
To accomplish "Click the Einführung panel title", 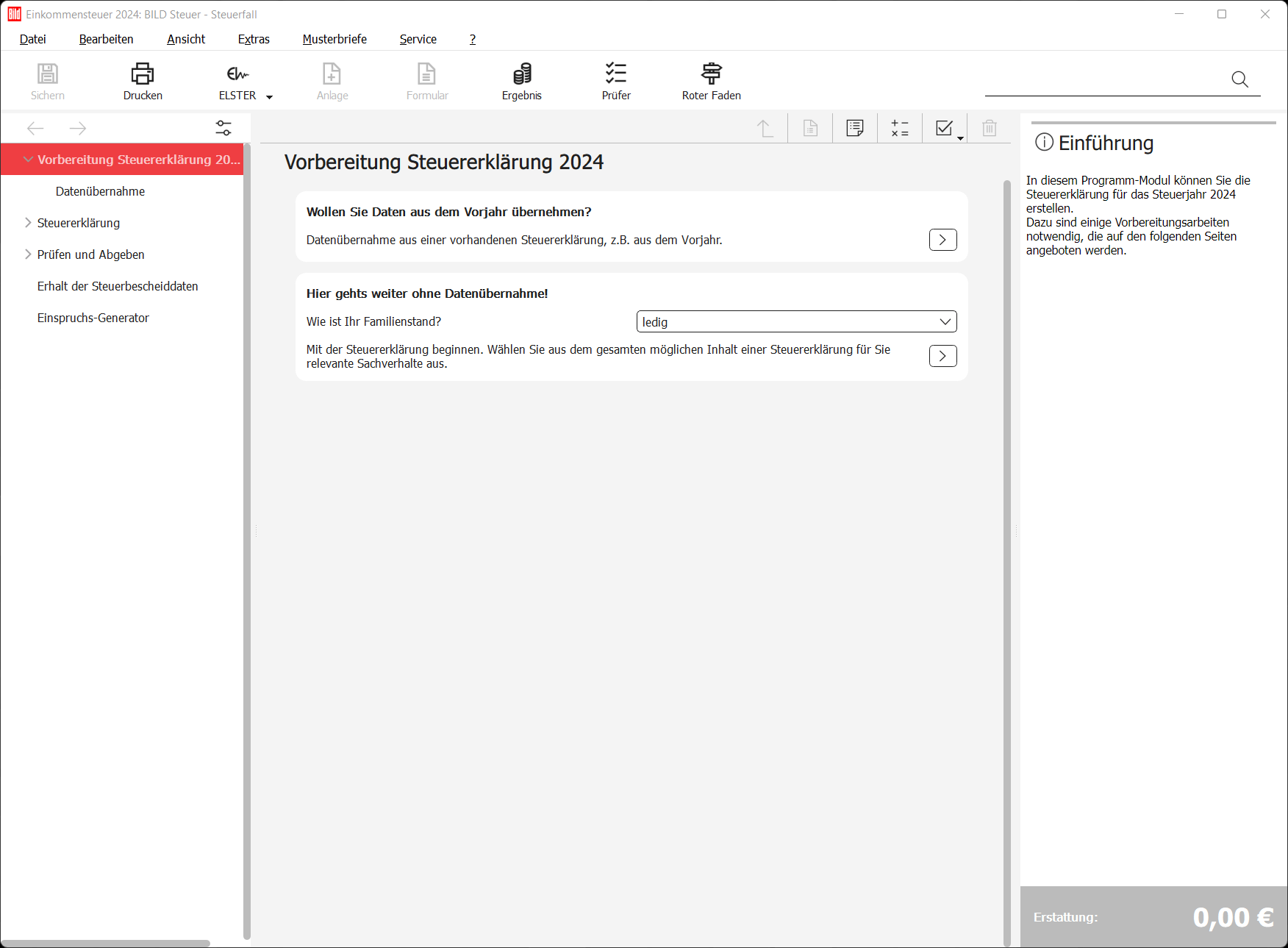I will pos(1106,143).
